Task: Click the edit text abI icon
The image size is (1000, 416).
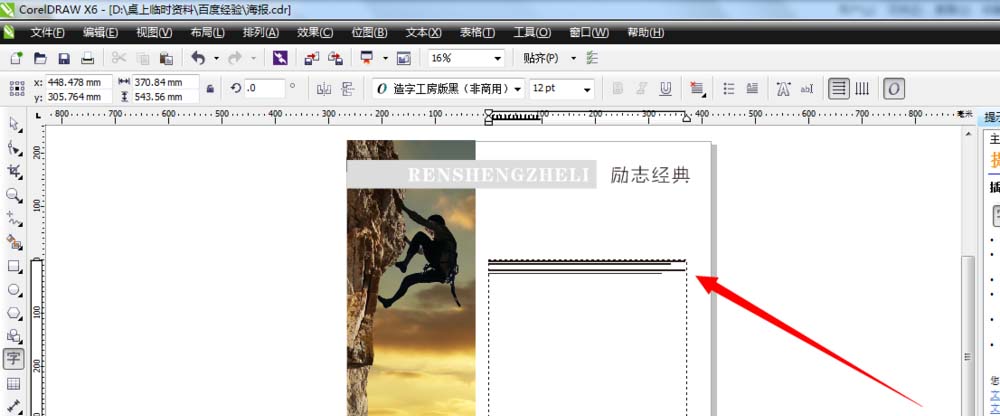Action: [807, 89]
